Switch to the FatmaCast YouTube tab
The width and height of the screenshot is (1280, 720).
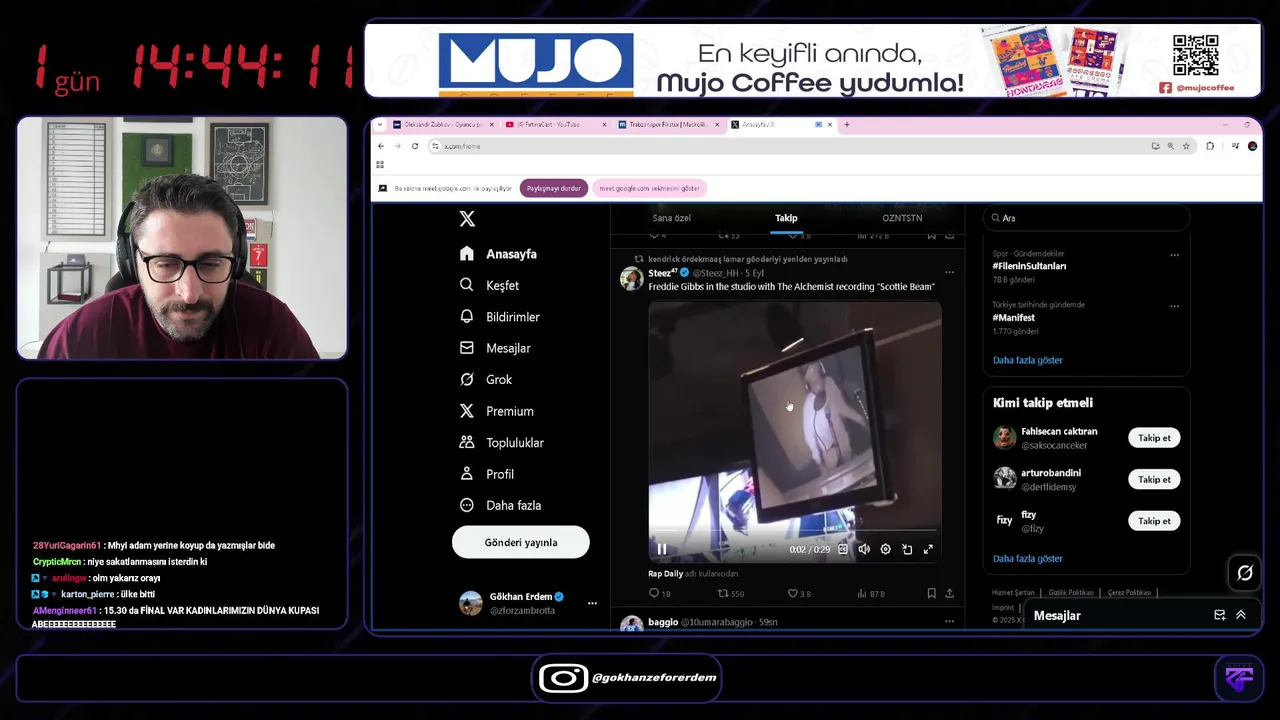pyautogui.click(x=555, y=125)
